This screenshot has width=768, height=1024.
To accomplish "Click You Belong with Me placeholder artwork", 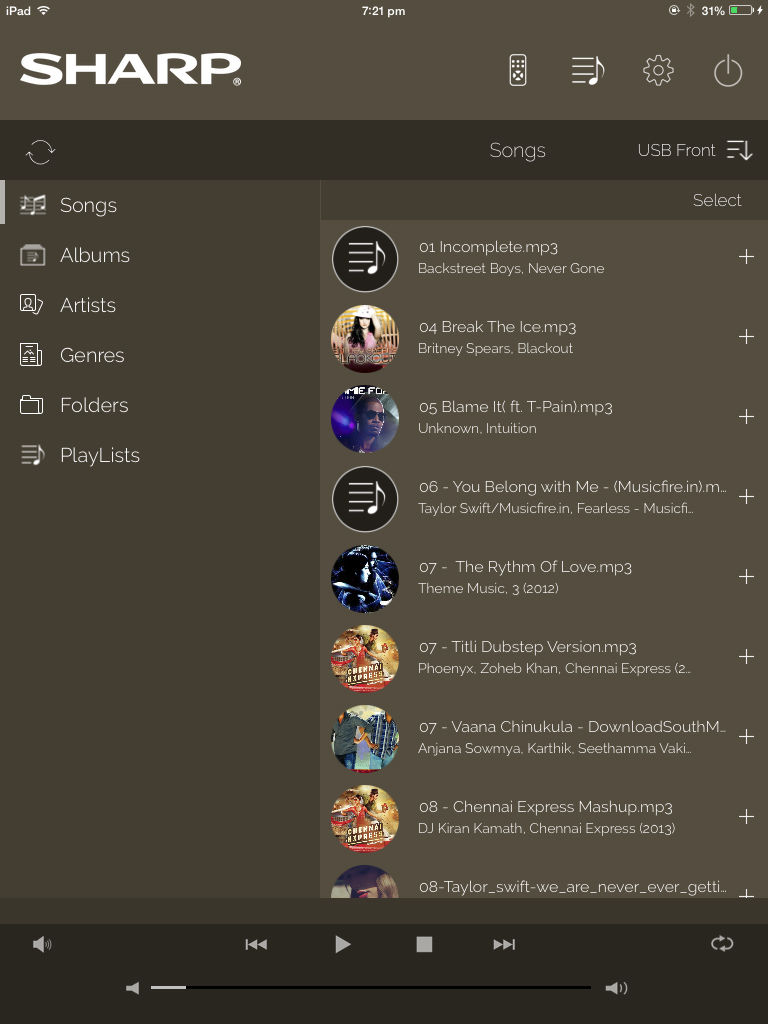I will pyautogui.click(x=365, y=499).
